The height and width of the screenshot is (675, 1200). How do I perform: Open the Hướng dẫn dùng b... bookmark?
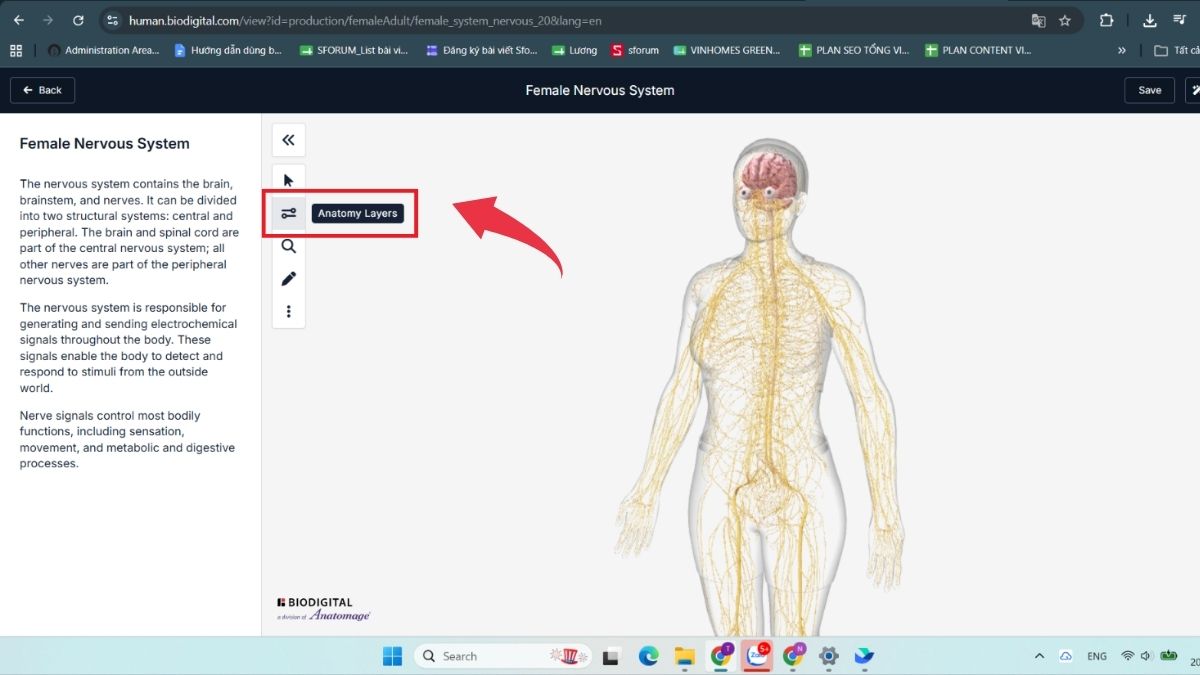point(228,50)
